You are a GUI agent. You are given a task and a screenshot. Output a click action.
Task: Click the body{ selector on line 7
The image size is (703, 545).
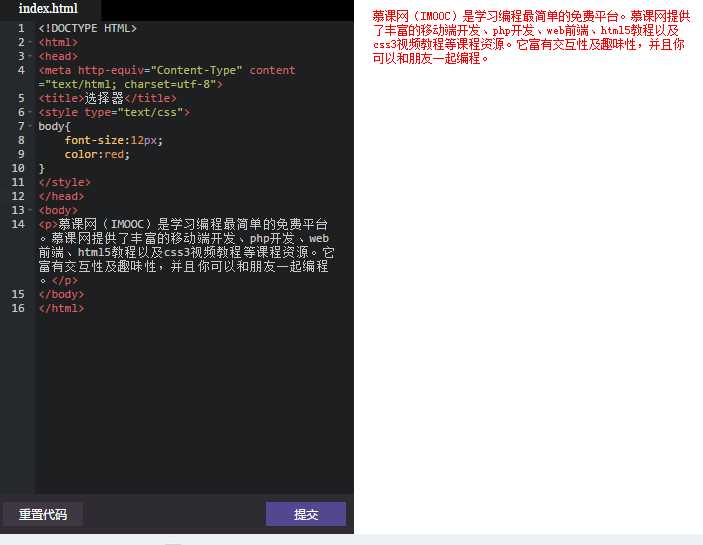point(54,126)
